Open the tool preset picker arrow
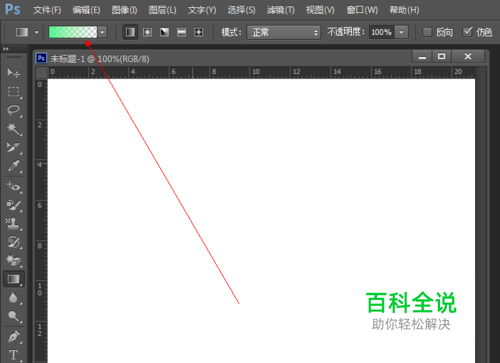The height and width of the screenshot is (363, 500). click(37, 32)
